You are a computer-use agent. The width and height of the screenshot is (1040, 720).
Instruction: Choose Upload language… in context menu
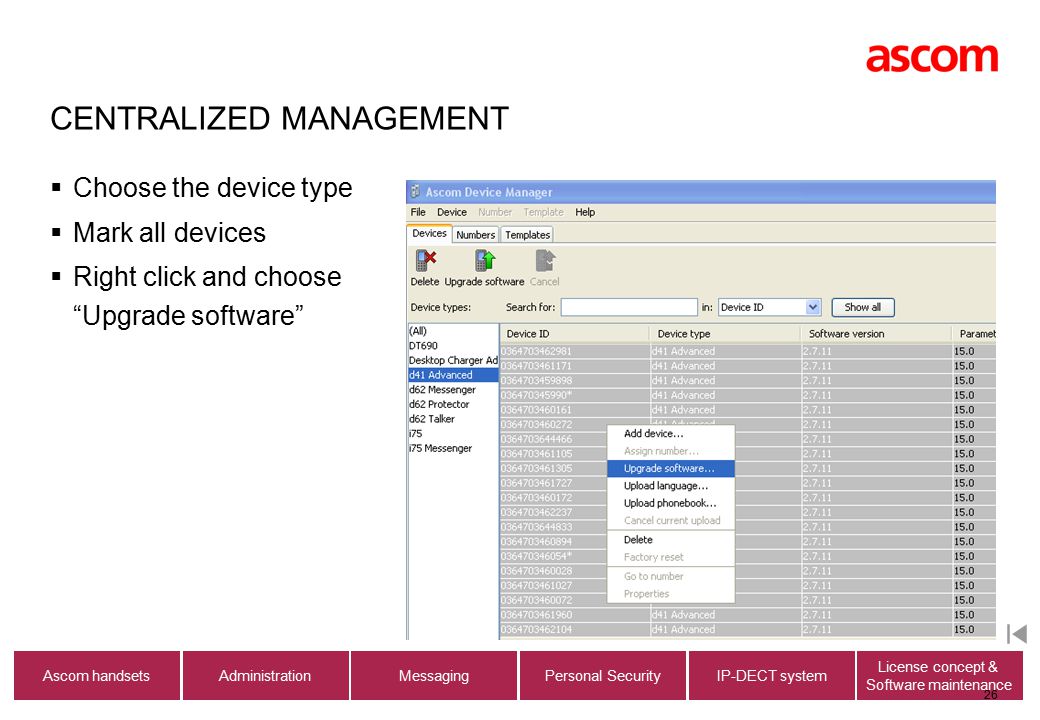coord(671,486)
